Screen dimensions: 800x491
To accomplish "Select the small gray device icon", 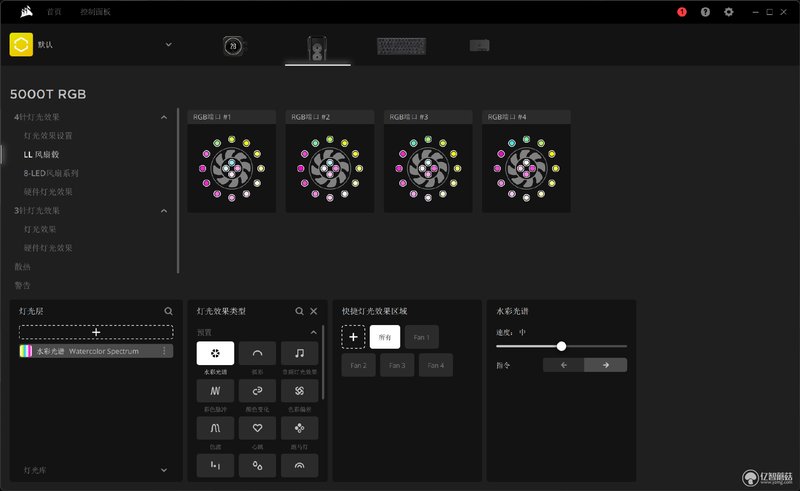I will pos(480,45).
